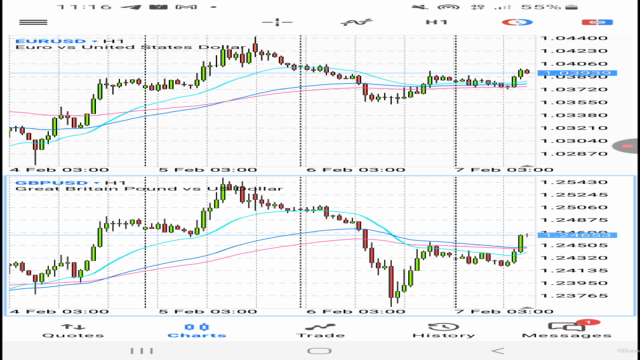Screen dimensions: 640x360
Task: Tap the Android home button
Action: click(x=319, y=351)
